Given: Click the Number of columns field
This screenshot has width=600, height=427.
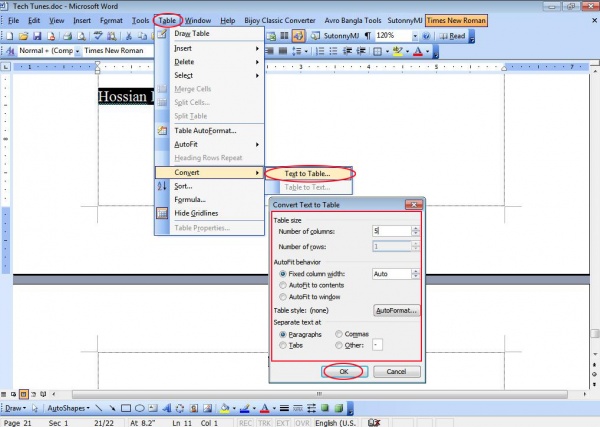Looking at the screenshot, I should pos(388,231).
